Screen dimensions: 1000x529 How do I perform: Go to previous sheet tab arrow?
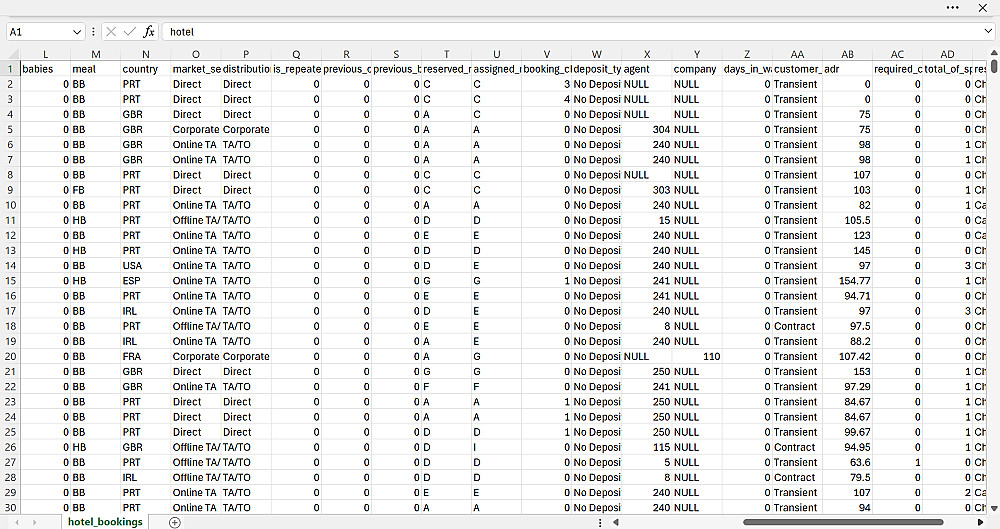pyautogui.click(x=17, y=522)
